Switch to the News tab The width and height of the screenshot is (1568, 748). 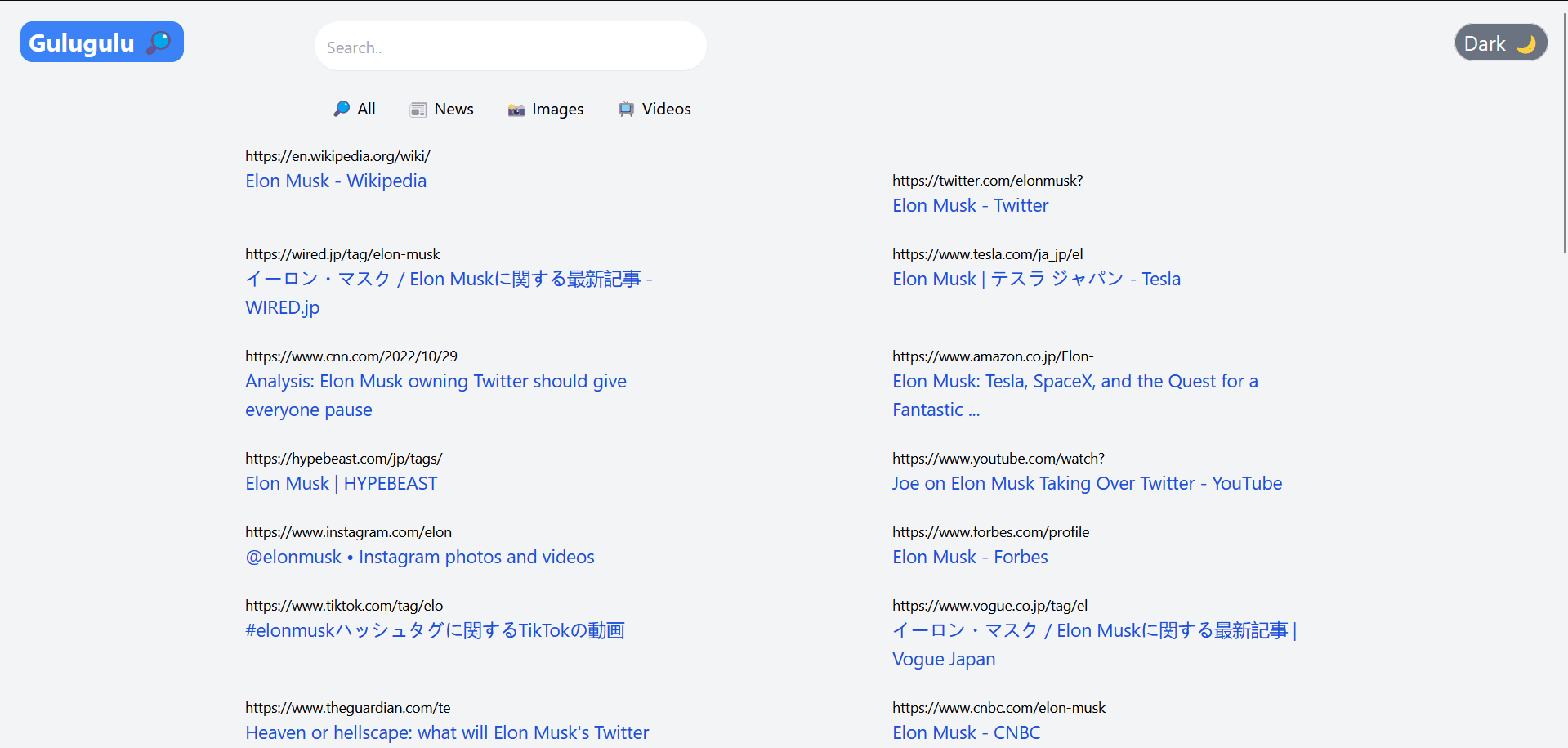point(442,109)
